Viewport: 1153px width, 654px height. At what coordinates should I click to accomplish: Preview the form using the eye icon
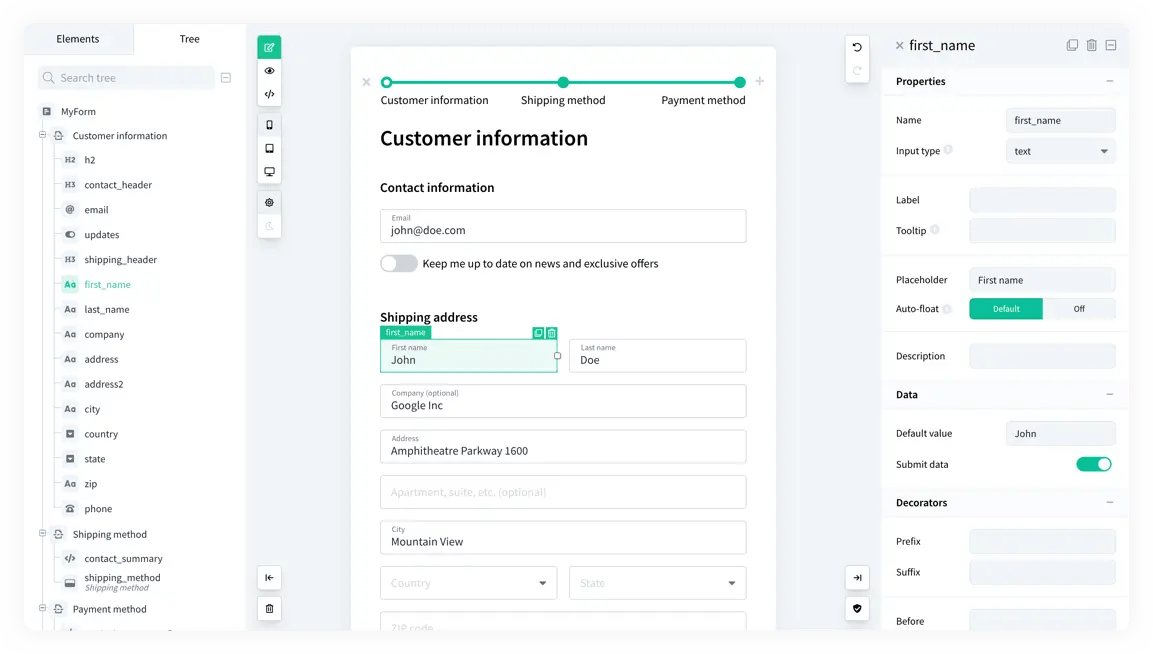[x=269, y=70]
